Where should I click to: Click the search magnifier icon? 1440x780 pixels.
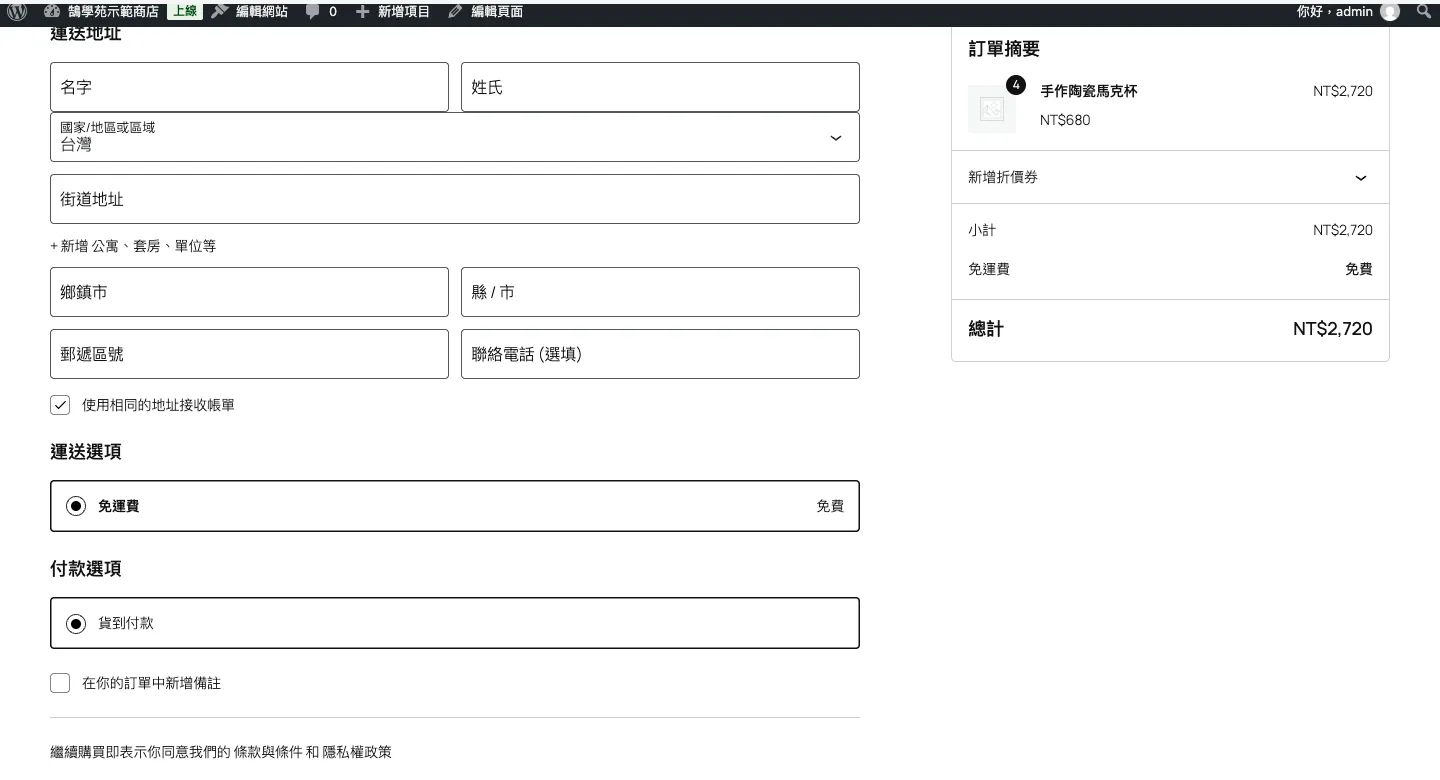point(1424,12)
